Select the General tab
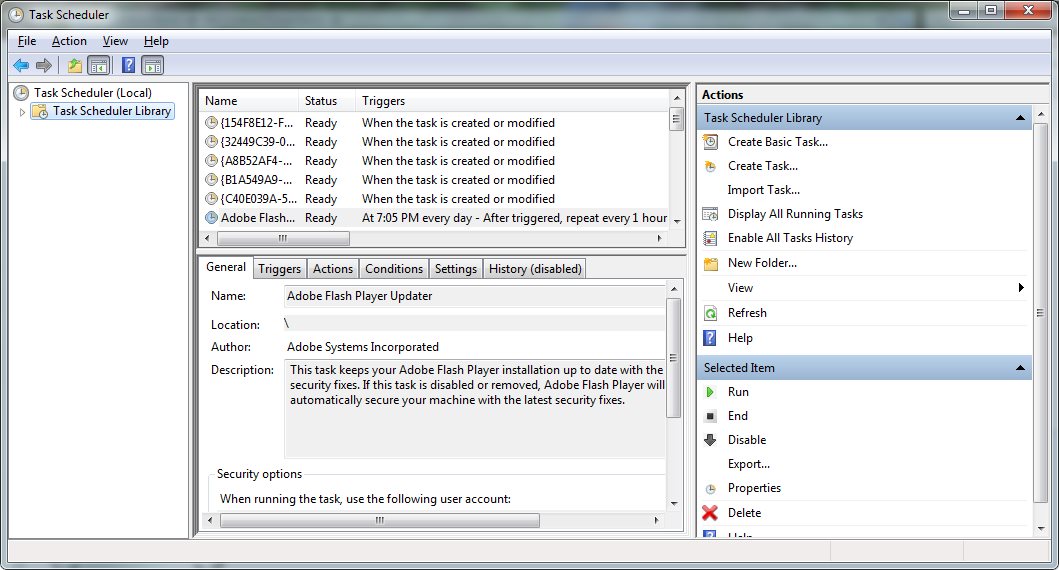The width and height of the screenshot is (1059, 570). pyautogui.click(x=226, y=267)
